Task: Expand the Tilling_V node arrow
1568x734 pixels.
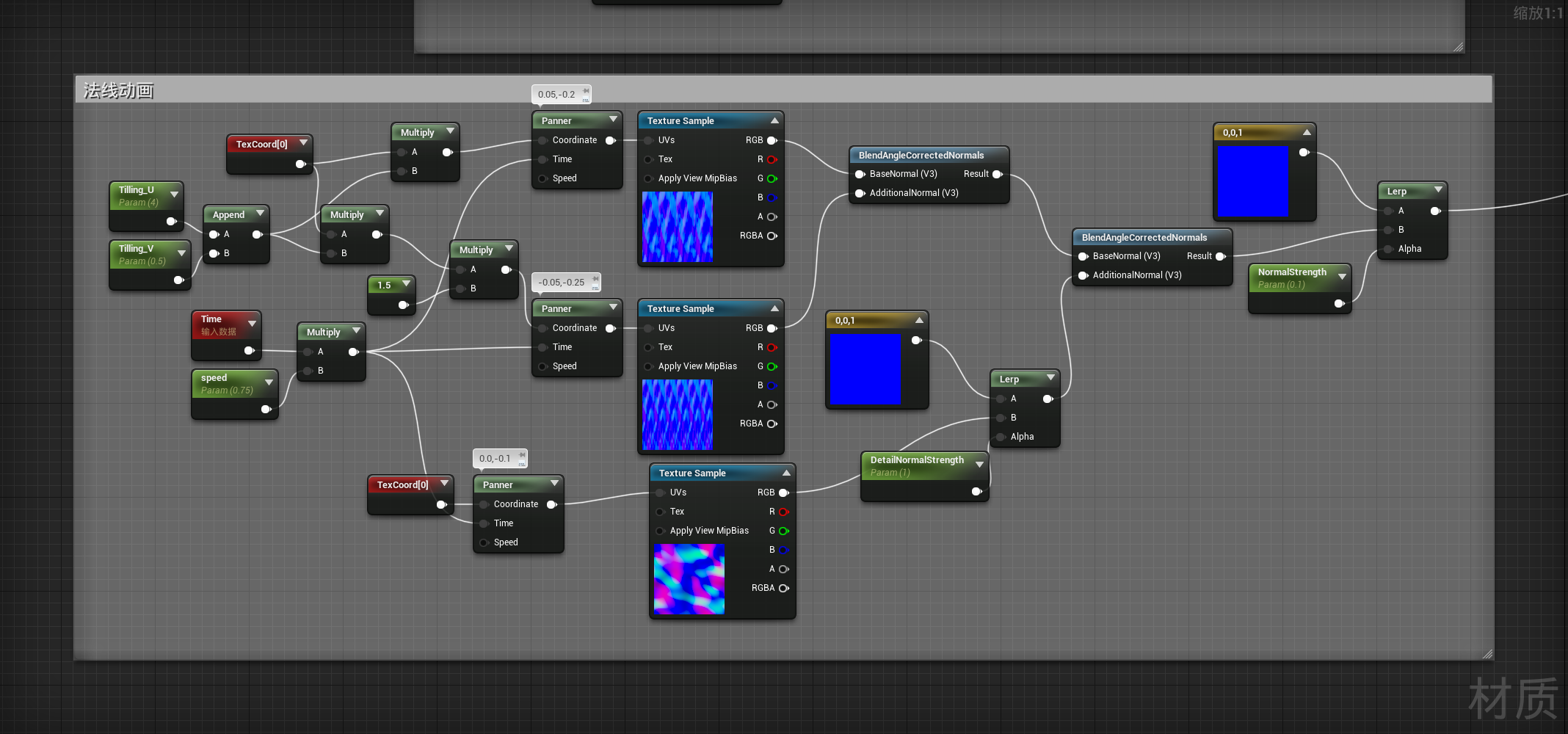Action: click(x=181, y=253)
